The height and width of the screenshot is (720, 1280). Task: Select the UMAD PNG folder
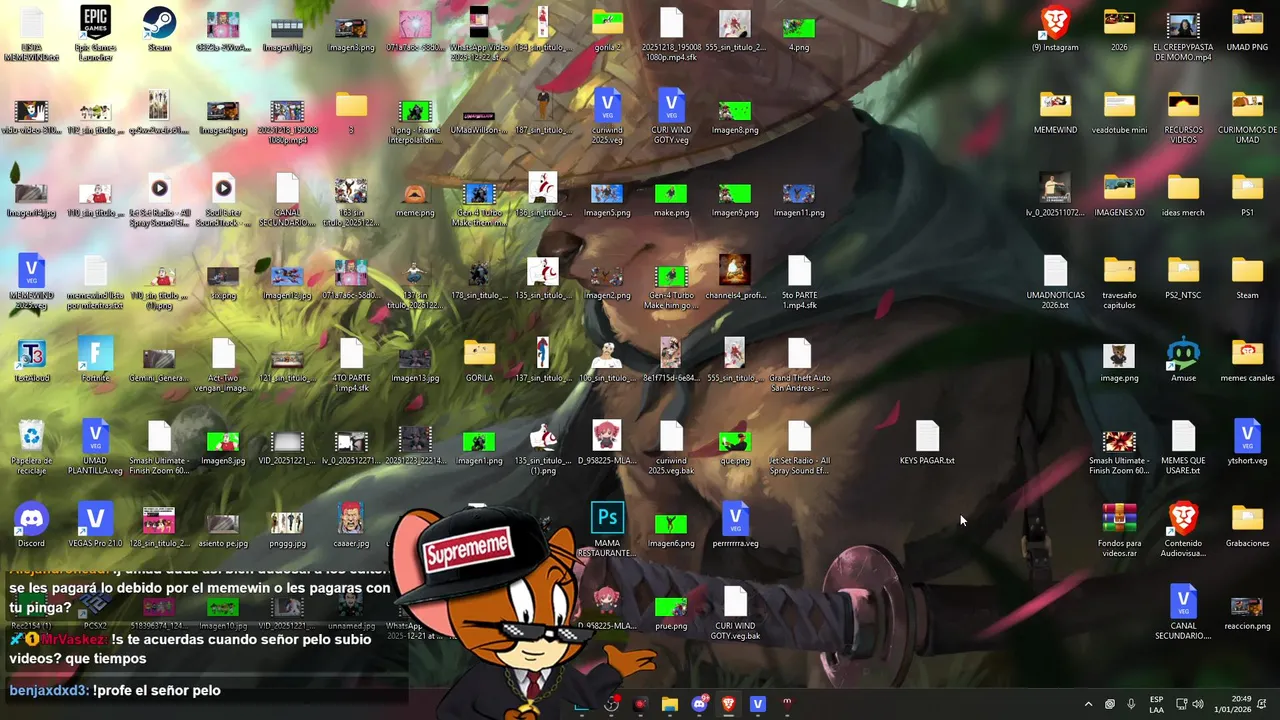coord(1247,28)
